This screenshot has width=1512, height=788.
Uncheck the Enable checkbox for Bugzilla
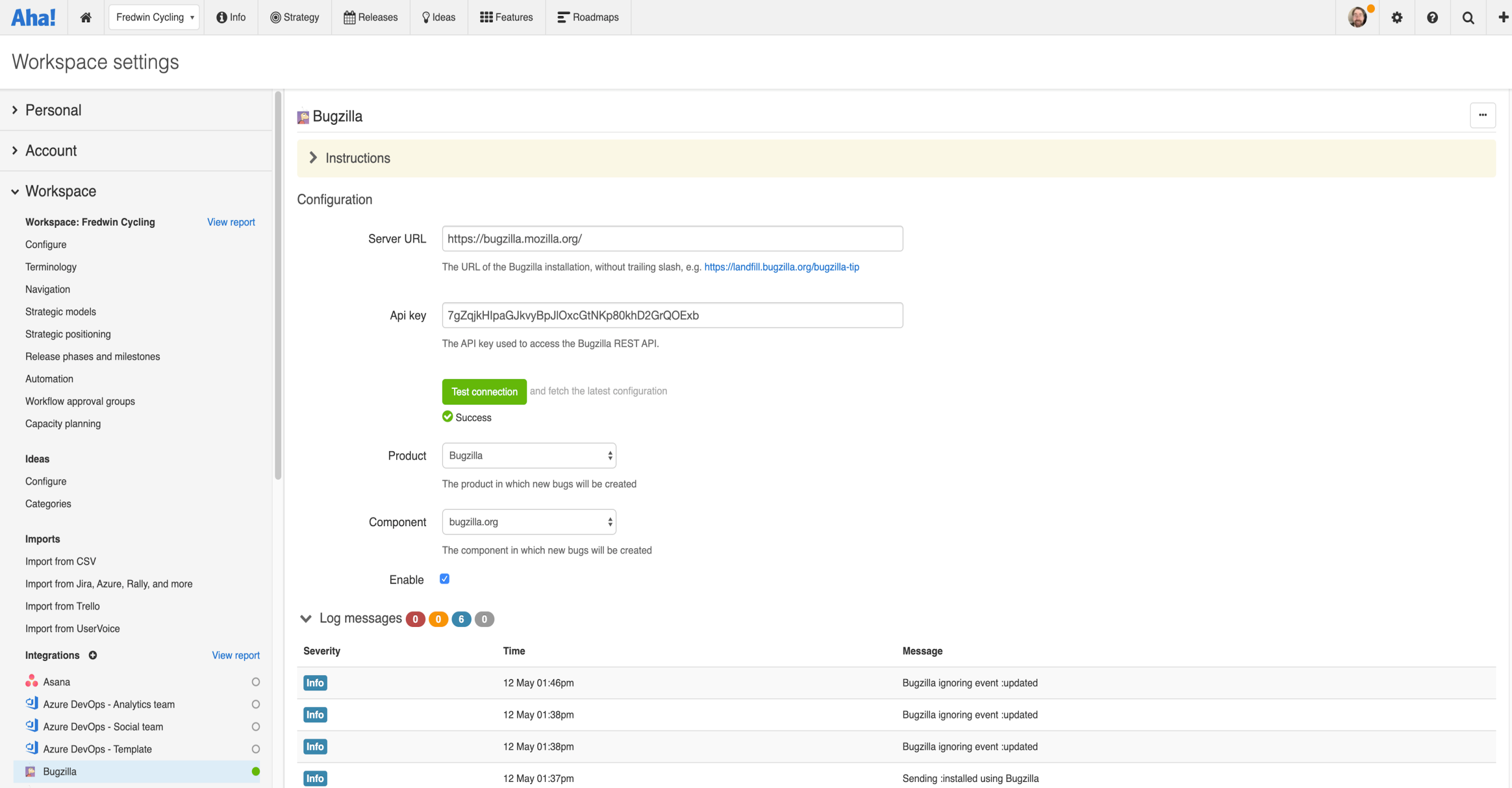445,578
